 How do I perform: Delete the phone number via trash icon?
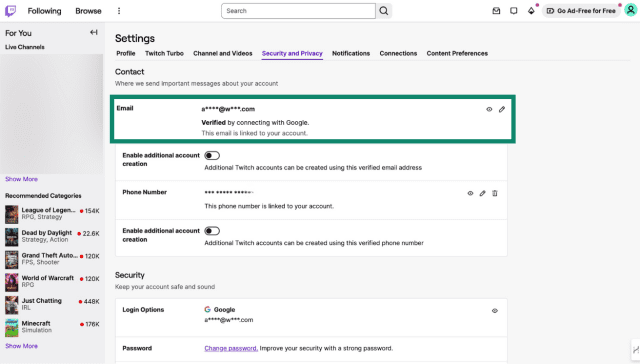tap(495, 193)
